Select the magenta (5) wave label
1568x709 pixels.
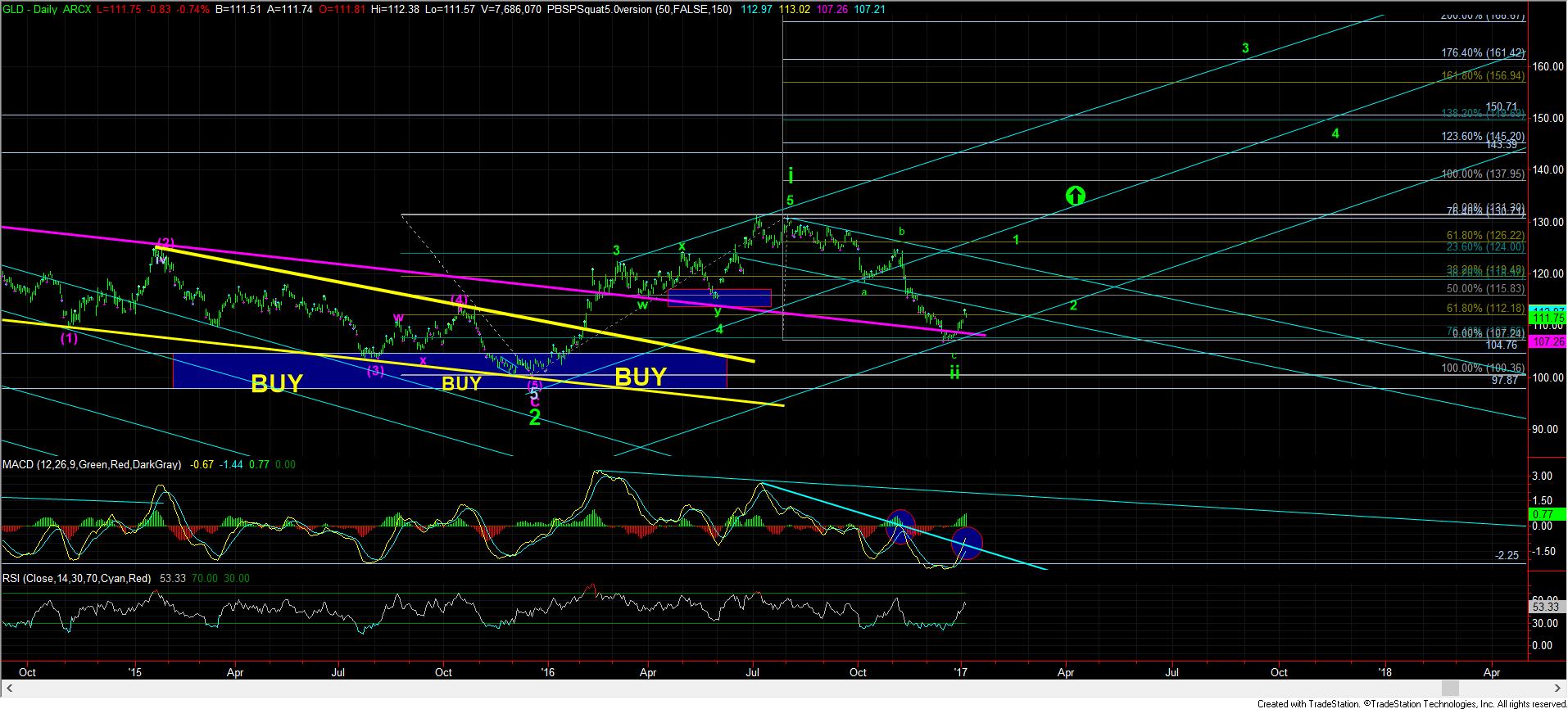pos(534,385)
